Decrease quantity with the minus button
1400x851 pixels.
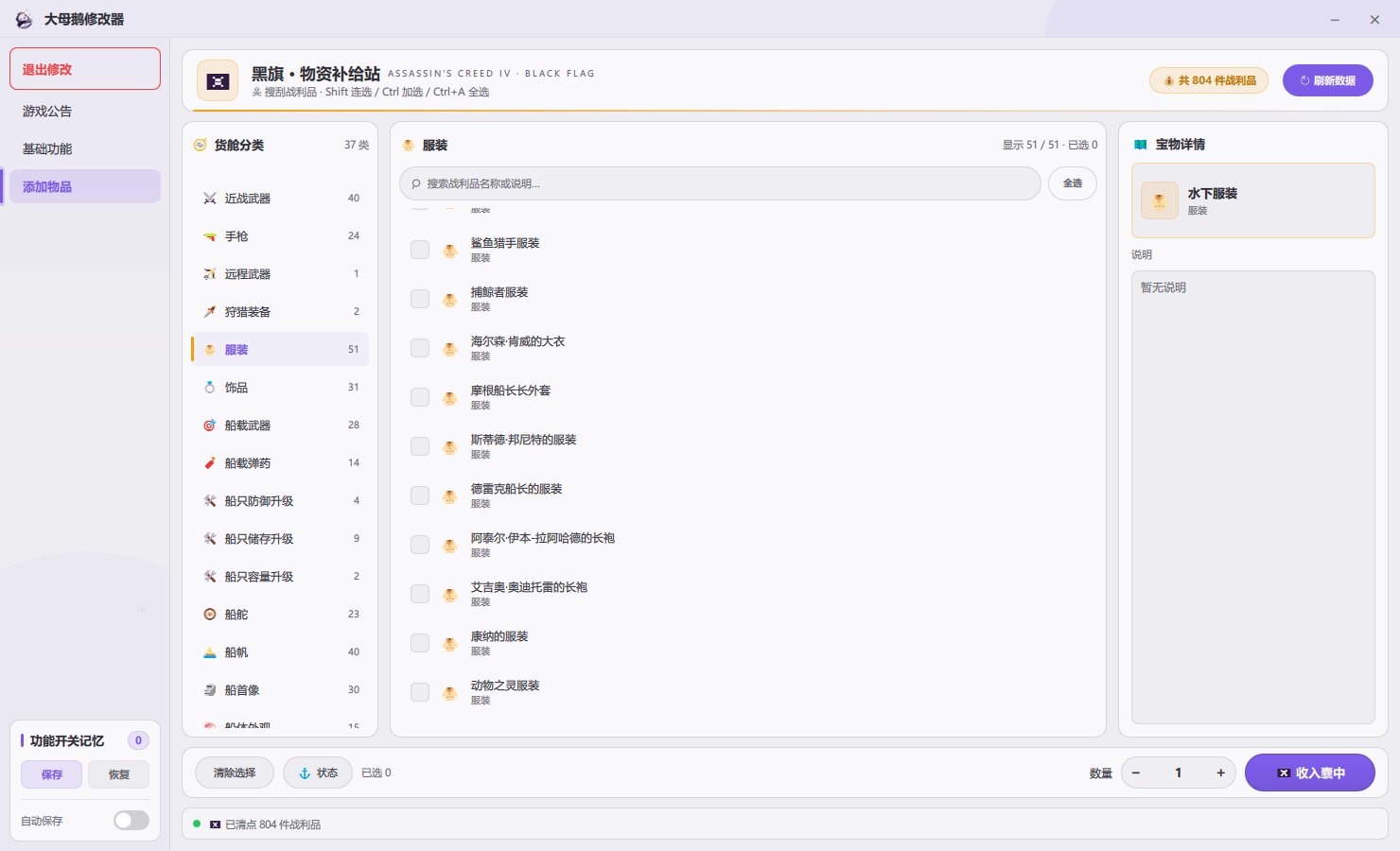coord(1136,773)
